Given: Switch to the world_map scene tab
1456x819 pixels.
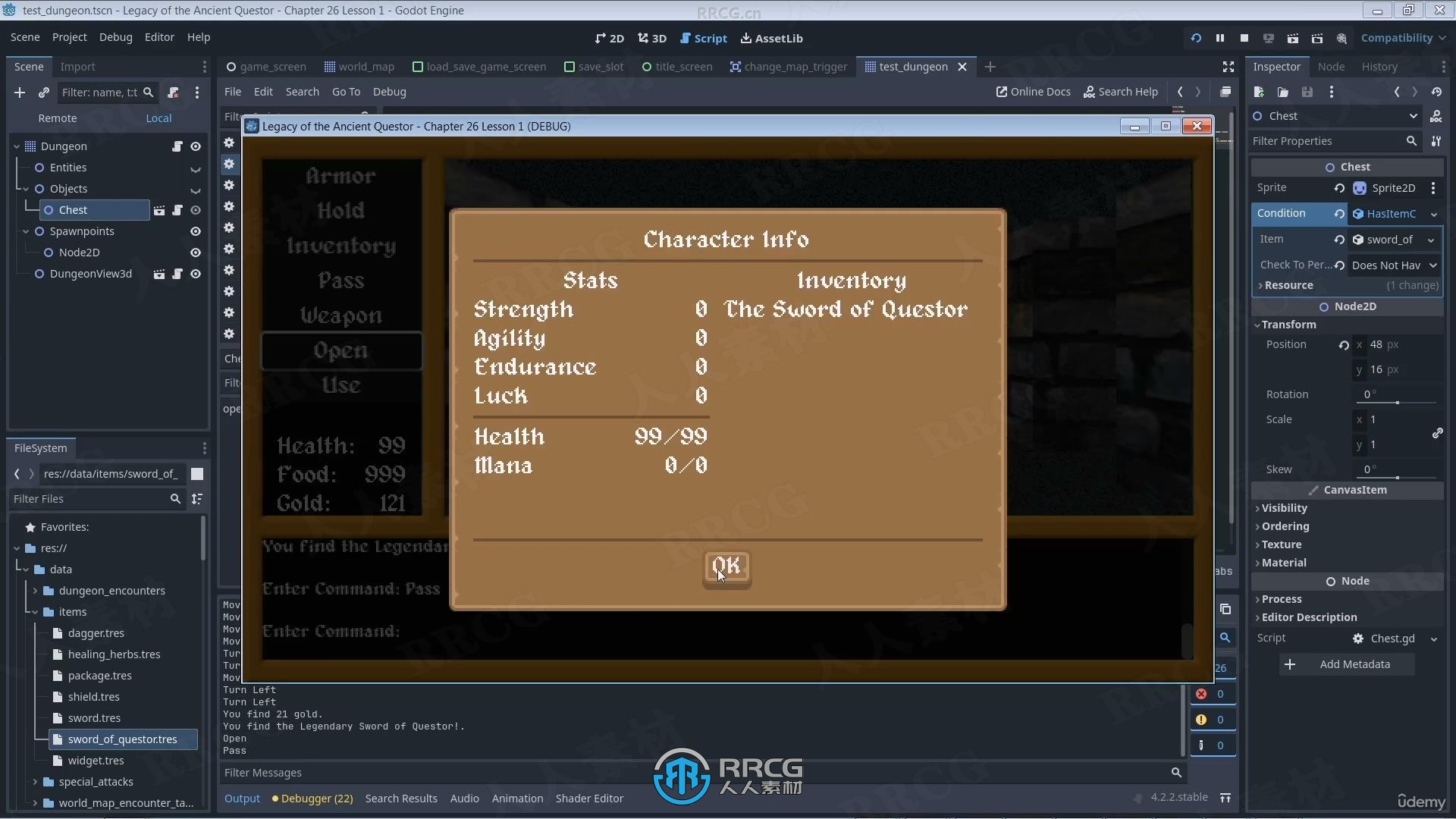Looking at the screenshot, I should [x=359, y=67].
